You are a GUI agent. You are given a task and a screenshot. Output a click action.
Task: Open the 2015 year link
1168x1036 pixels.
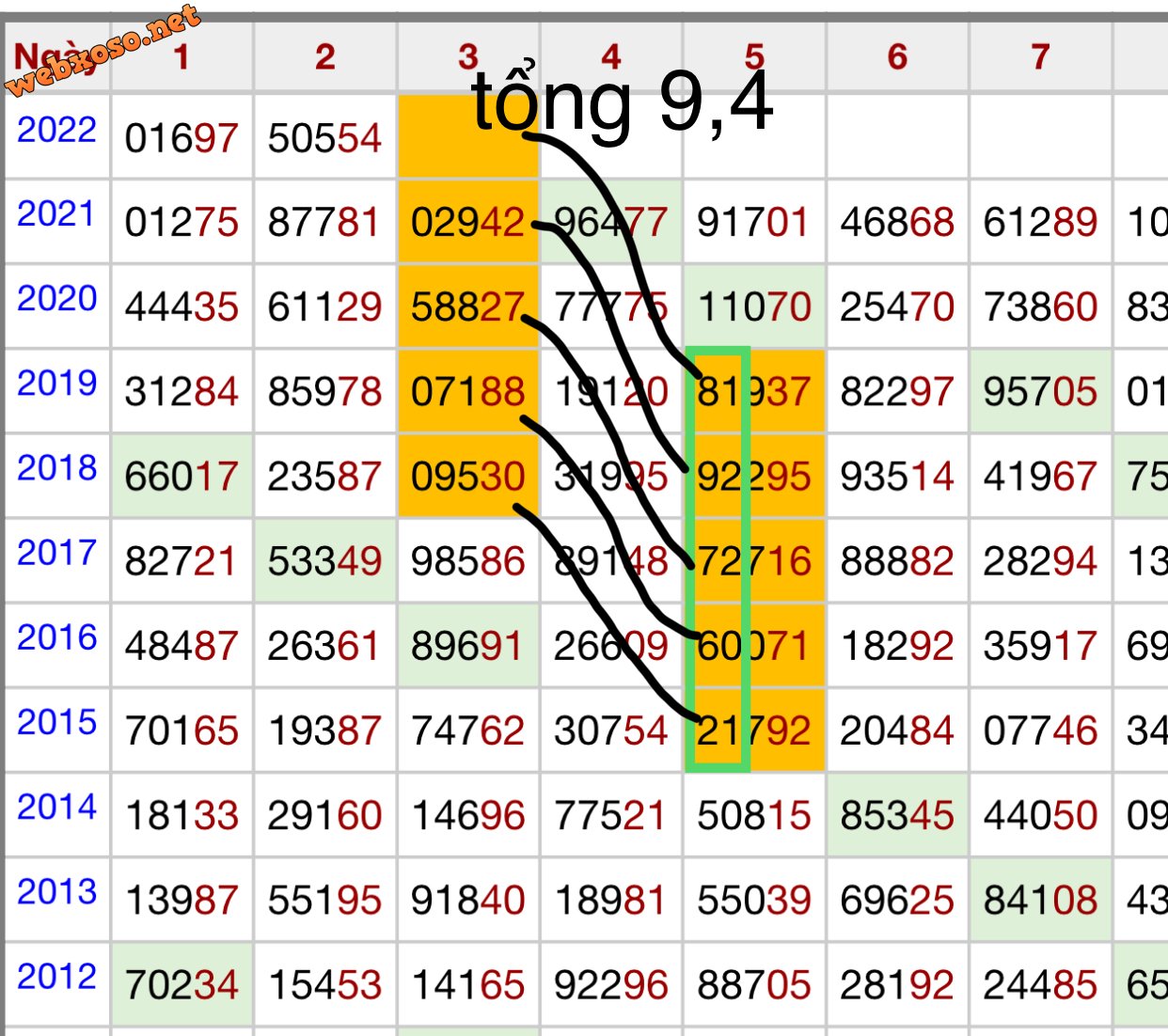pos(56,722)
